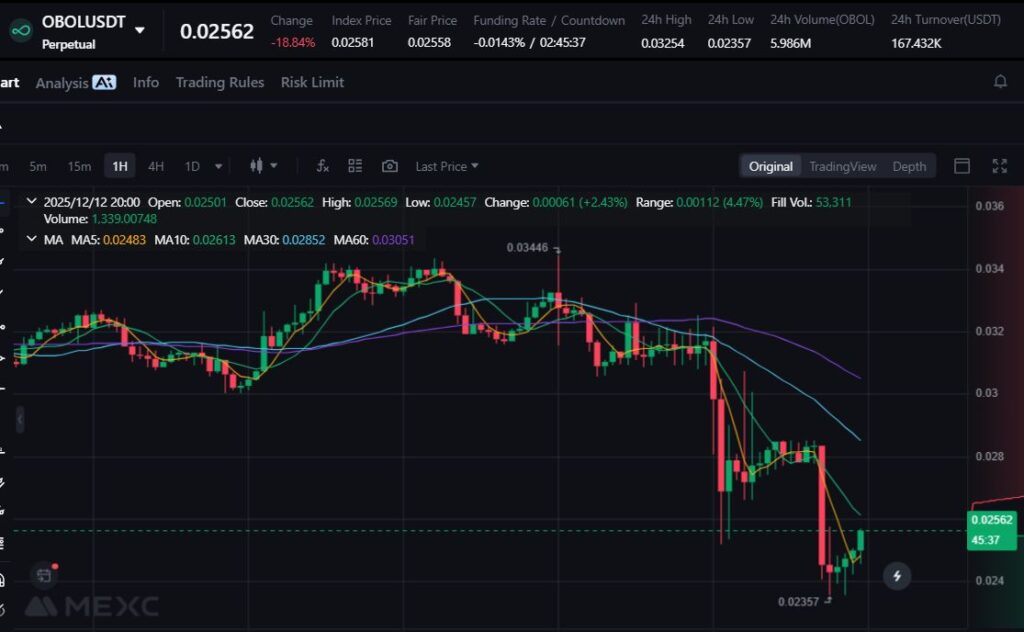This screenshot has width=1024, height=632.
Task: Click the floating calendar icon with red dot
Action: pos(43,575)
